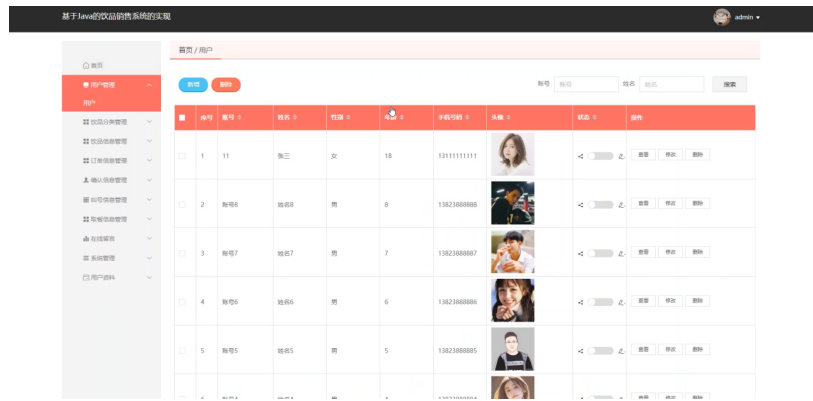
Task: Tick the checkbox for row 账号7
Action: [x=182, y=253]
